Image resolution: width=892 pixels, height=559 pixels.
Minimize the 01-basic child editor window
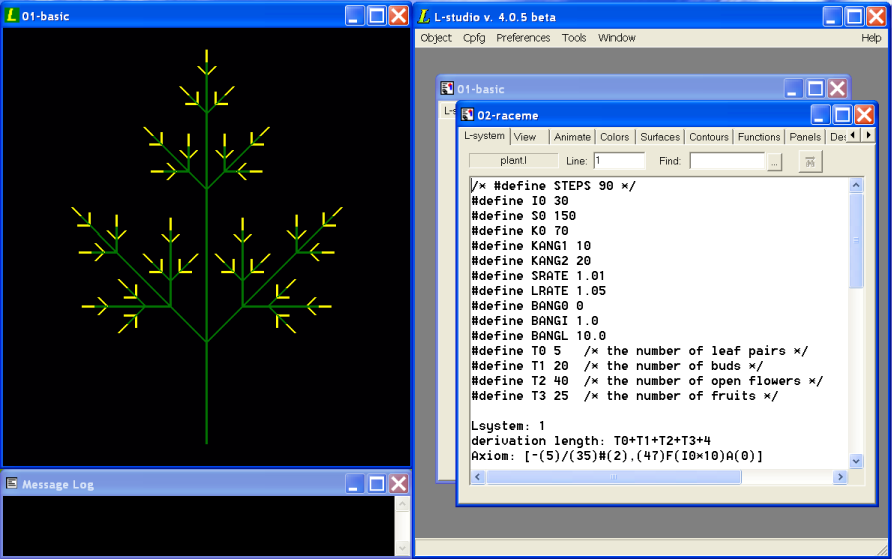click(793, 89)
